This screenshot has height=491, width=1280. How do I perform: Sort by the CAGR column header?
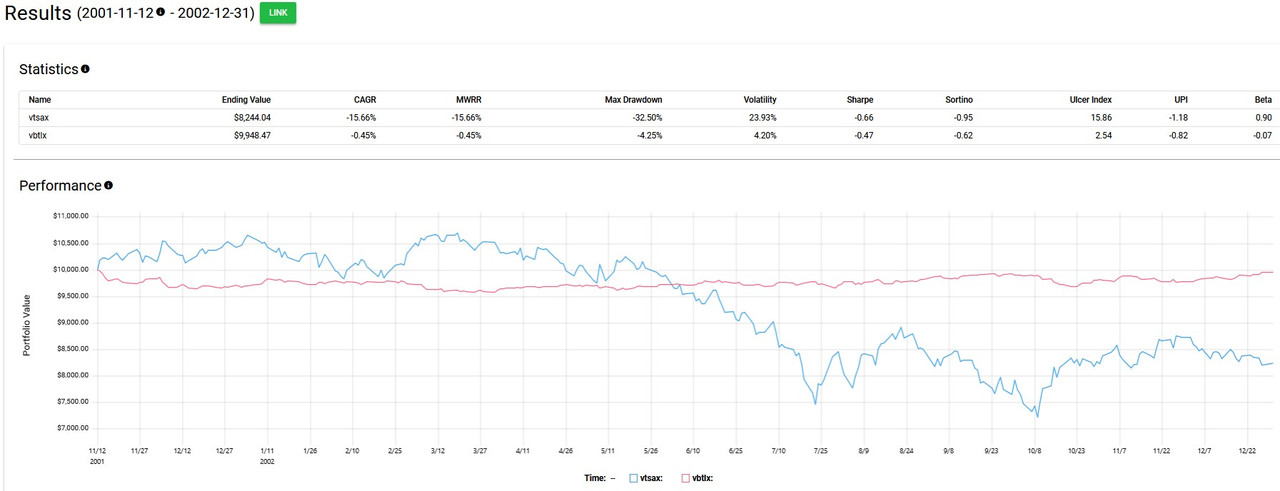pos(364,100)
